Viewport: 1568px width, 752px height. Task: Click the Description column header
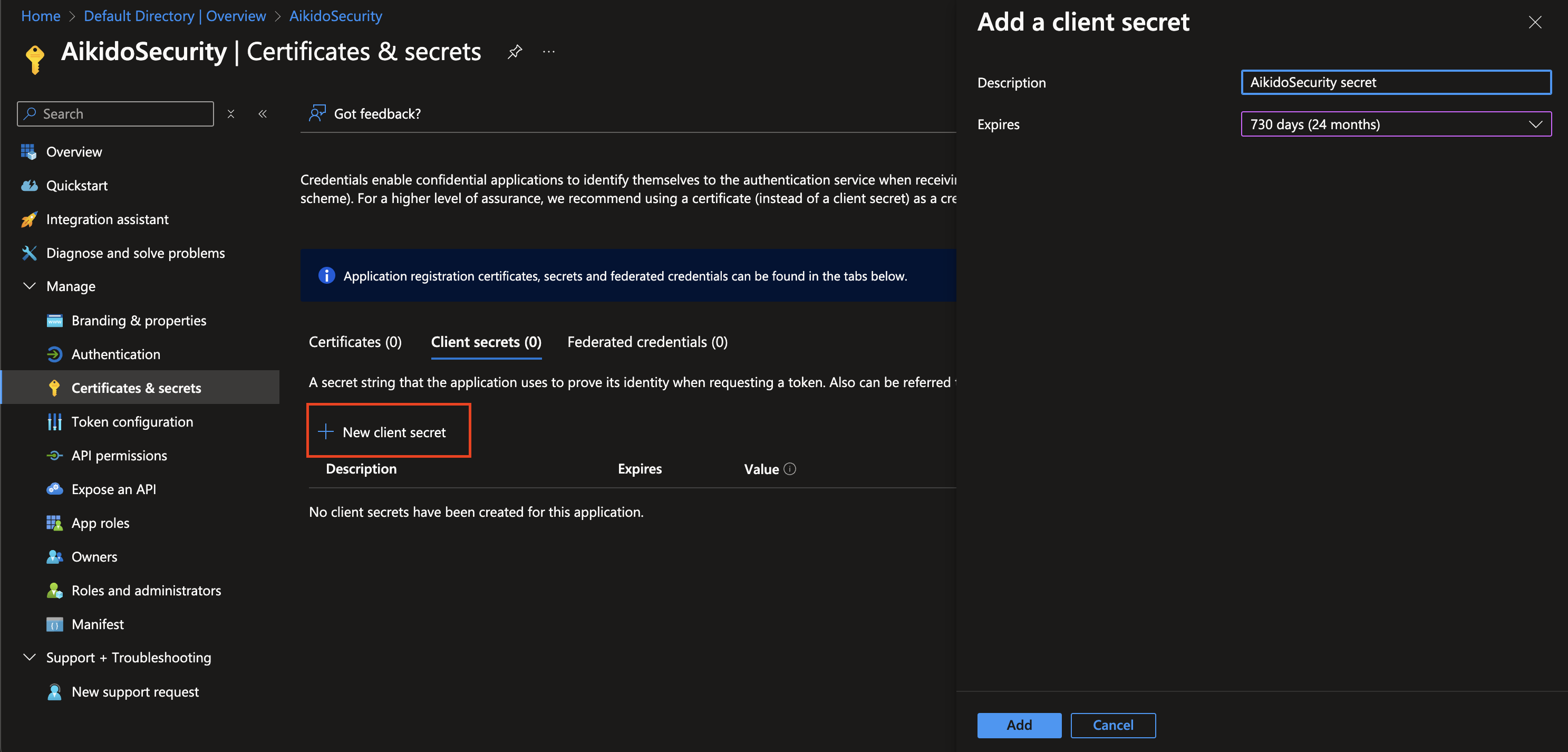click(361, 469)
